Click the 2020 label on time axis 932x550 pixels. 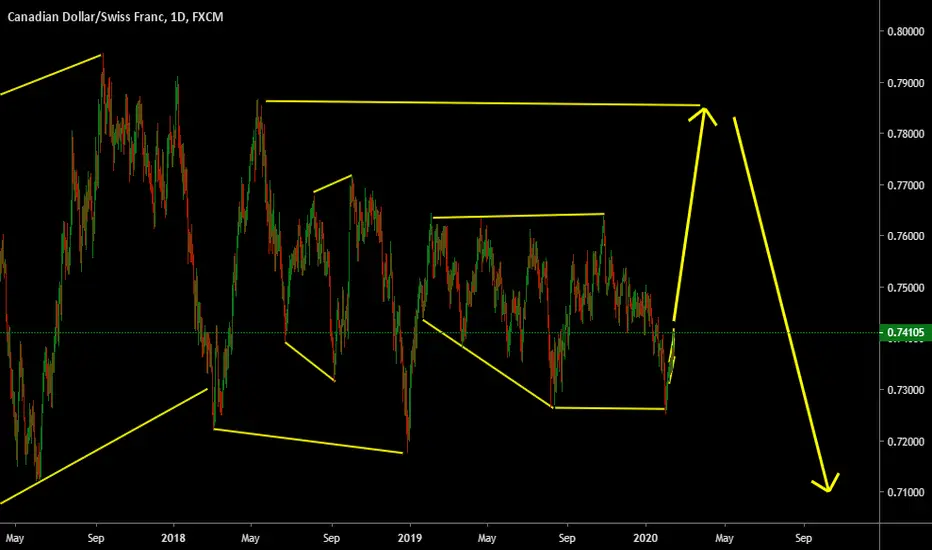pyautogui.click(x=646, y=538)
